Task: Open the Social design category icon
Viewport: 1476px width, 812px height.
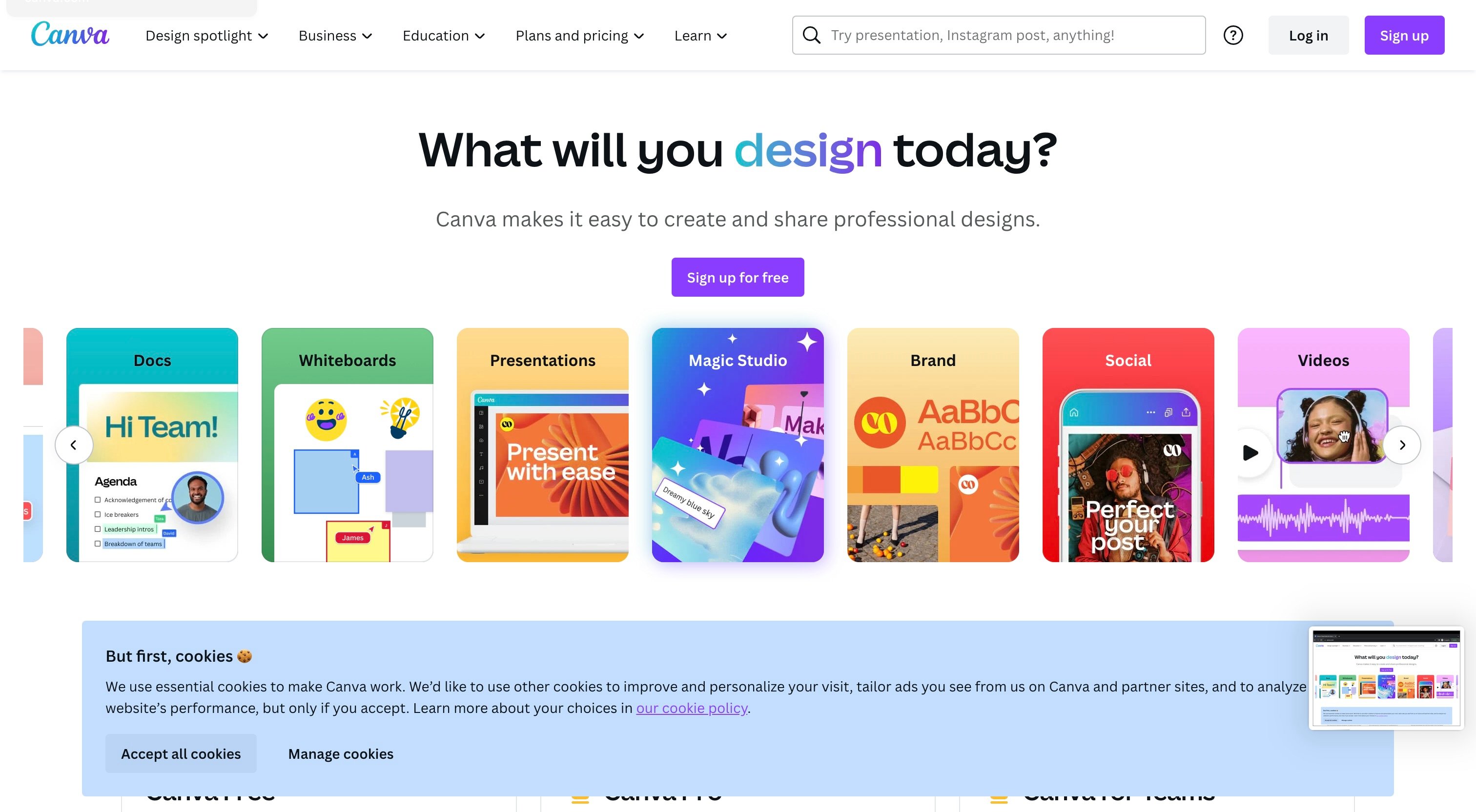Action: [x=1127, y=444]
